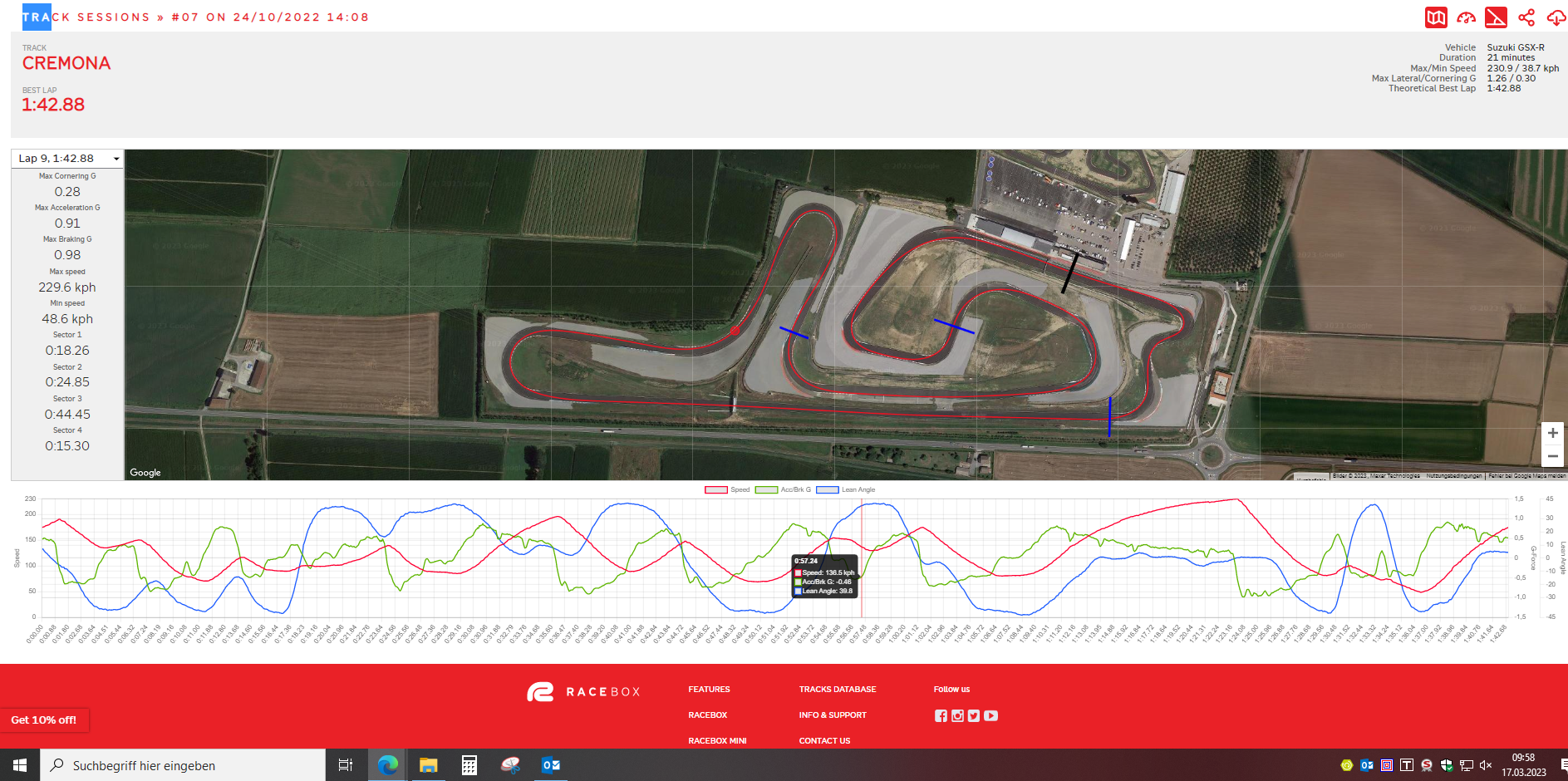Click the Get 10% off! button
Screen dimensions: 1568x781
point(44,720)
